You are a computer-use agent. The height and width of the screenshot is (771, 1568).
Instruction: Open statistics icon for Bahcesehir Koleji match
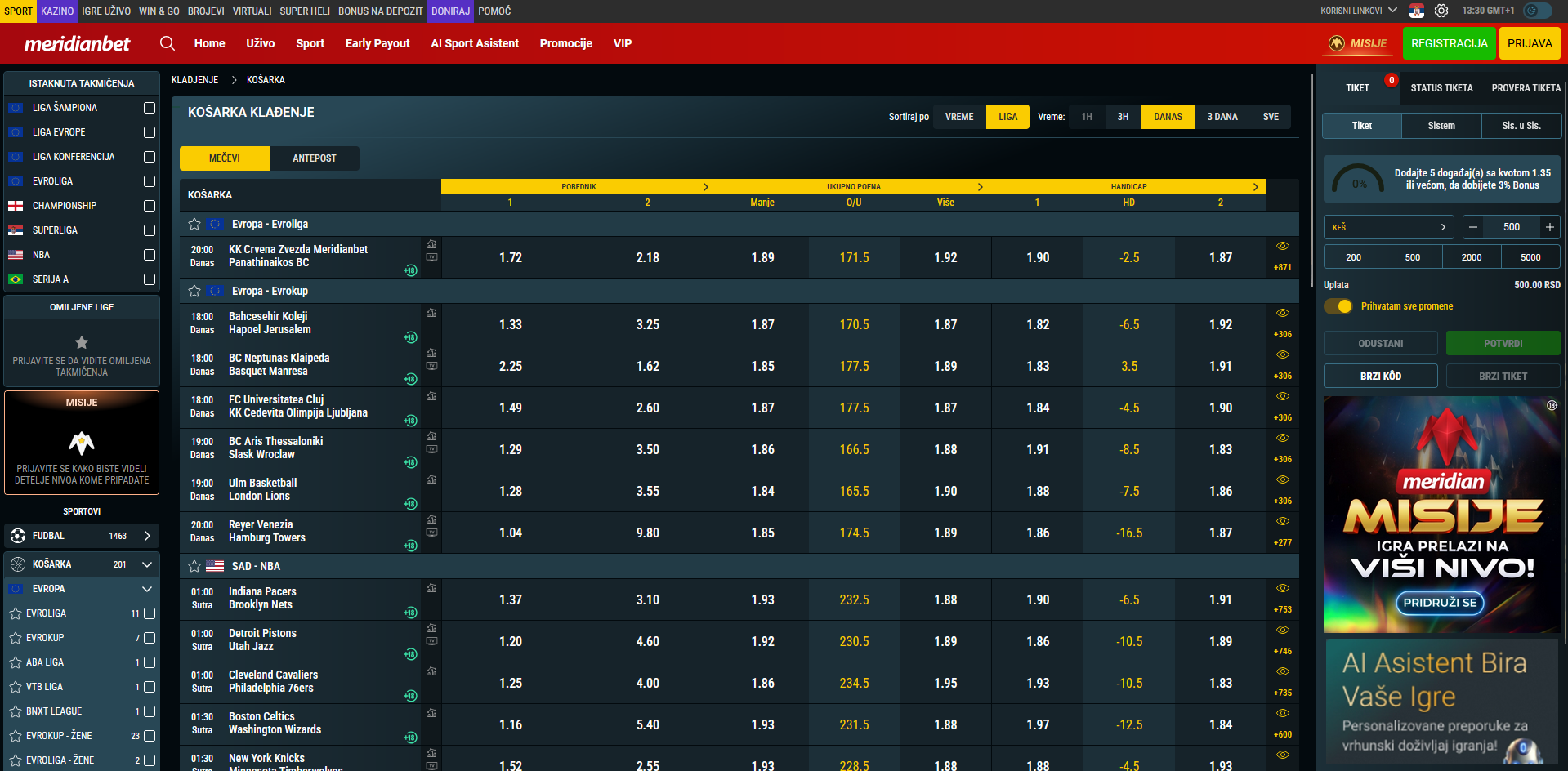pyautogui.click(x=431, y=313)
